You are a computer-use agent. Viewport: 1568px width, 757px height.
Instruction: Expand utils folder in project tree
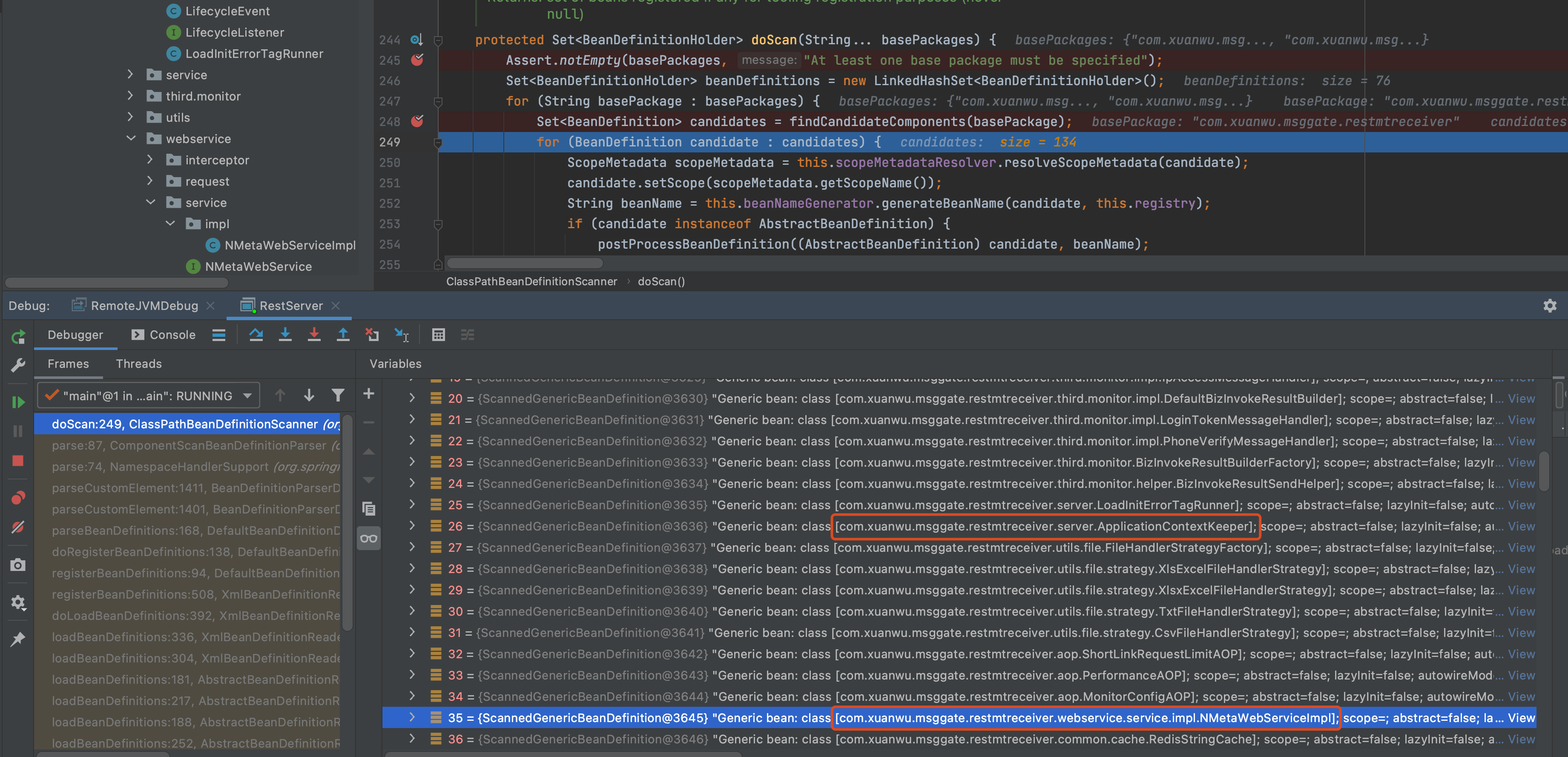coord(129,117)
